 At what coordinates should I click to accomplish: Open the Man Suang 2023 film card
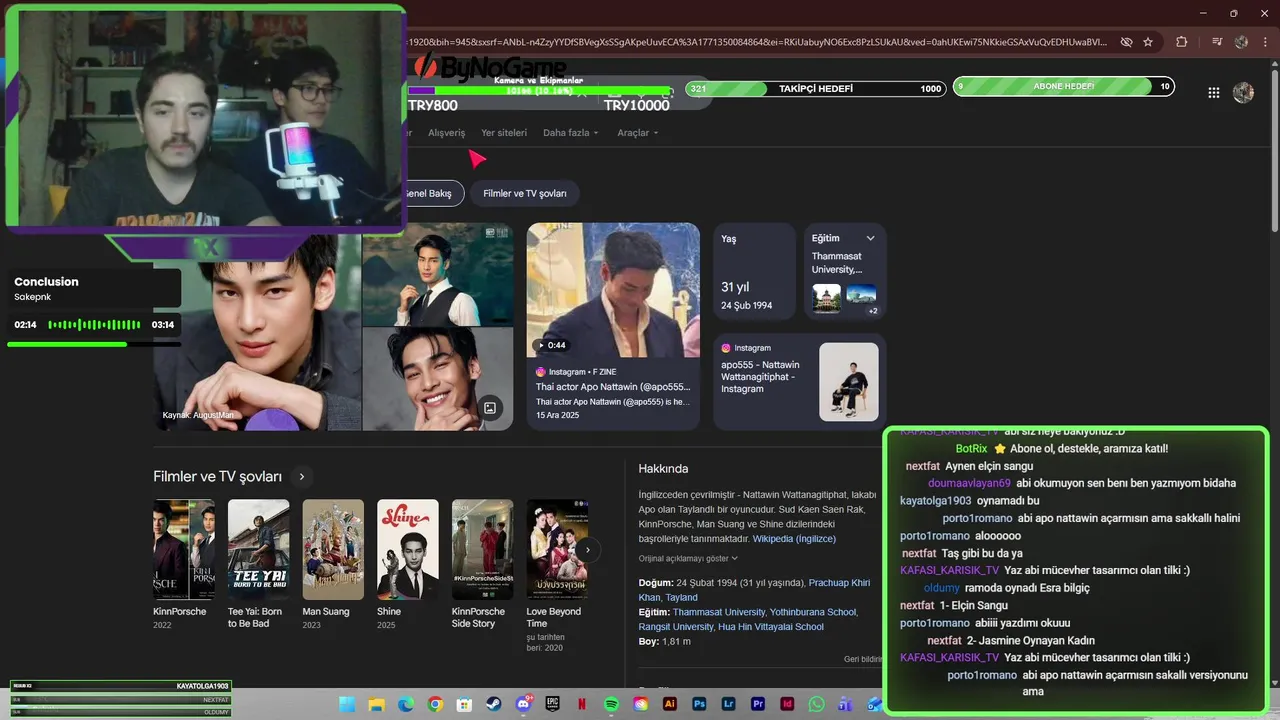coord(333,565)
